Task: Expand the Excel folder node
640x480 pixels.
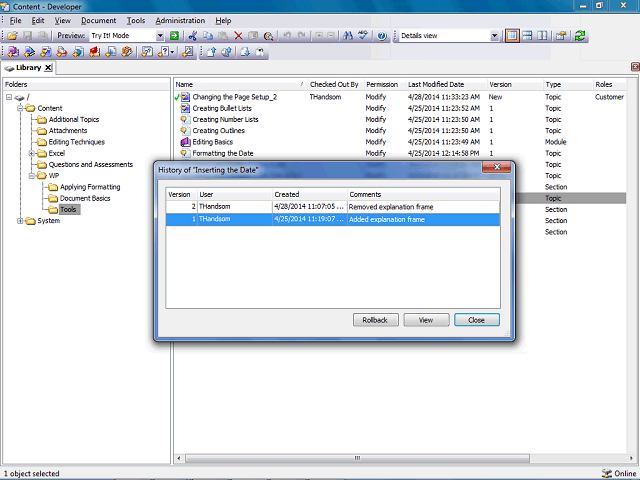Action: point(31,153)
